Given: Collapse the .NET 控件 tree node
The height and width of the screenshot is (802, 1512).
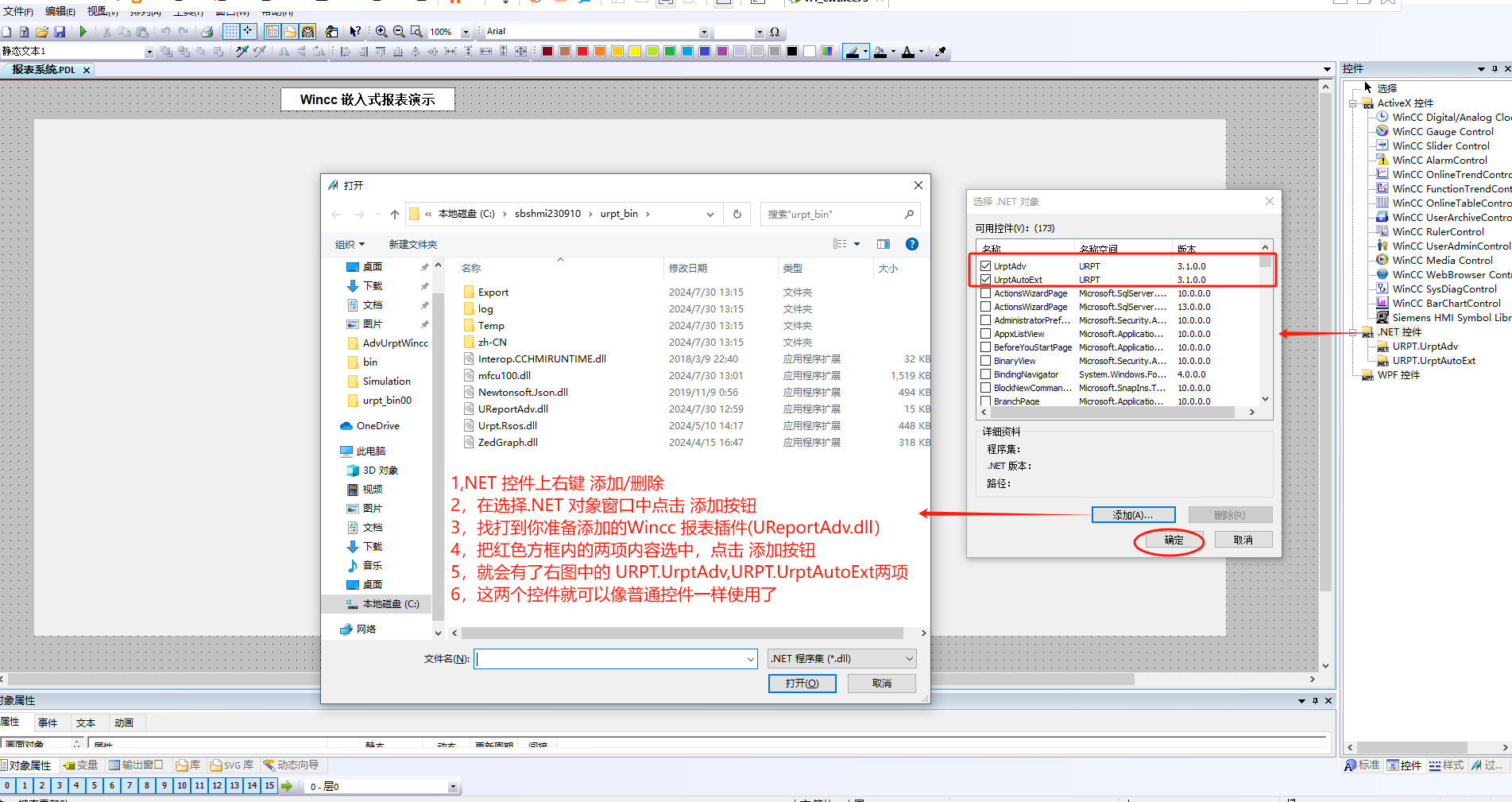Looking at the screenshot, I should point(1353,332).
